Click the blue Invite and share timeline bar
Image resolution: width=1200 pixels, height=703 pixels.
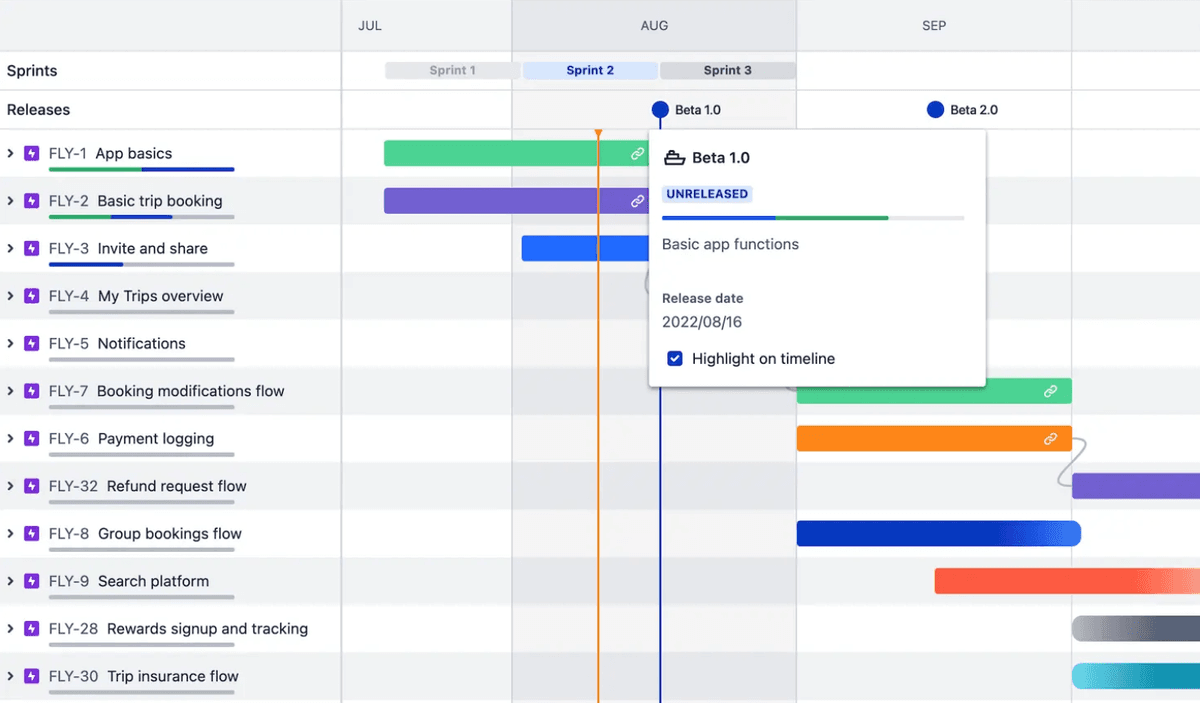(586, 249)
